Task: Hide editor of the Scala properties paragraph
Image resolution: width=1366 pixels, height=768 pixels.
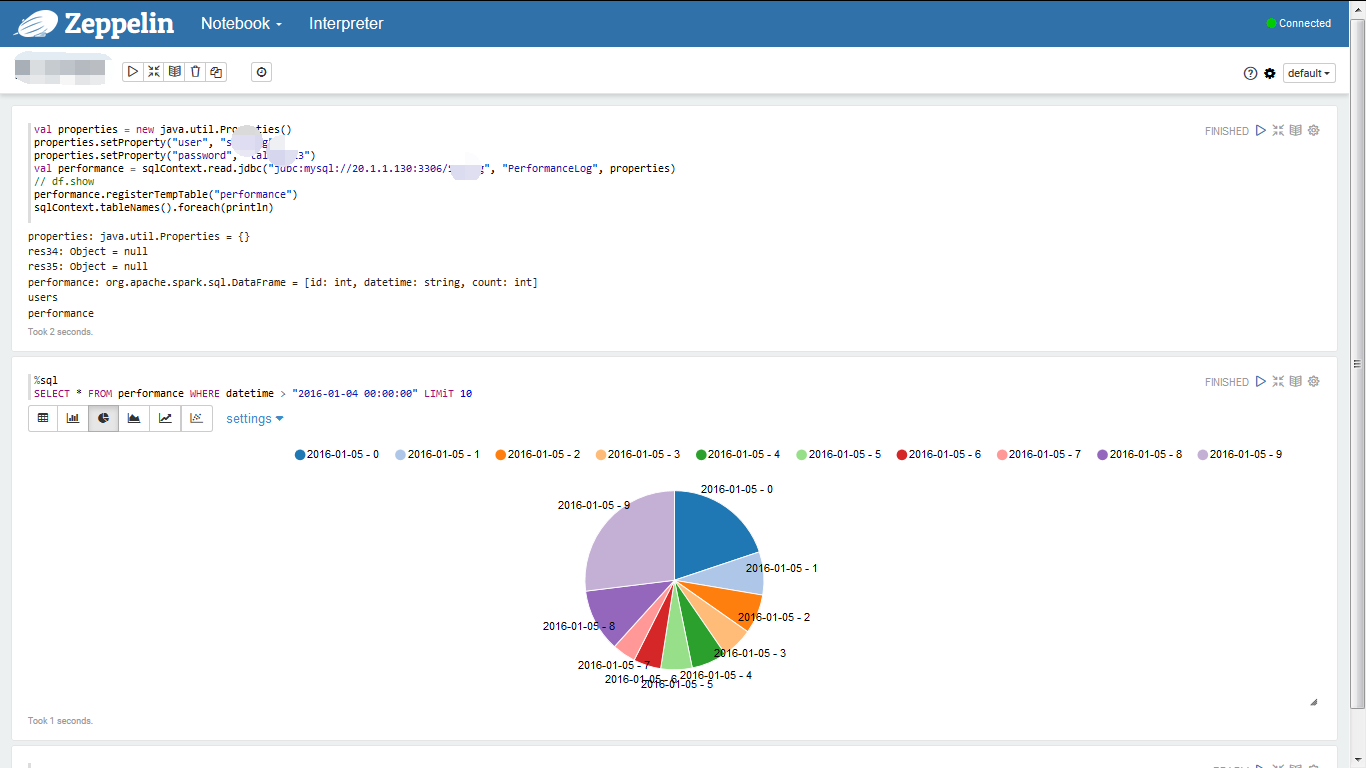Action: click(x=1278, y=130)
